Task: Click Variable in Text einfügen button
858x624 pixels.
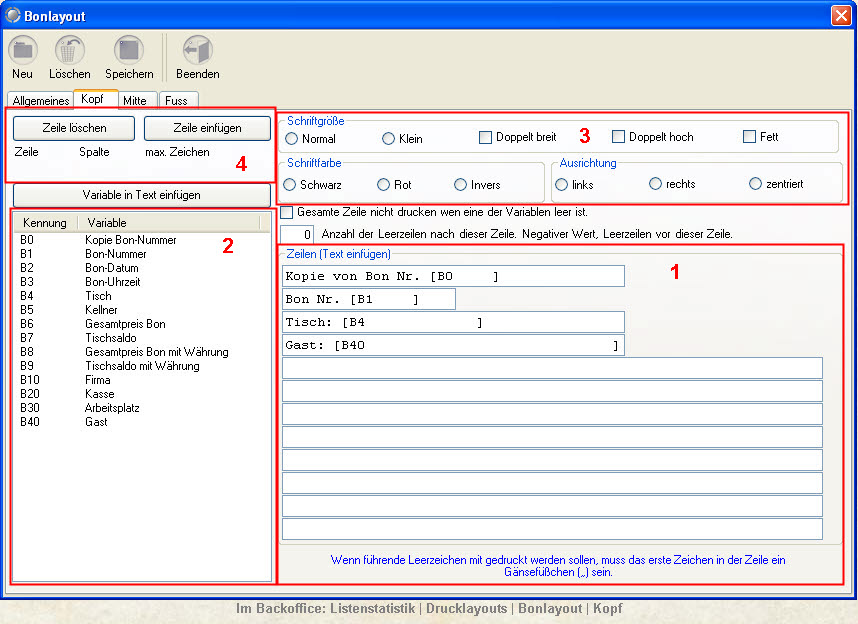Action: (x=141, y=195)
